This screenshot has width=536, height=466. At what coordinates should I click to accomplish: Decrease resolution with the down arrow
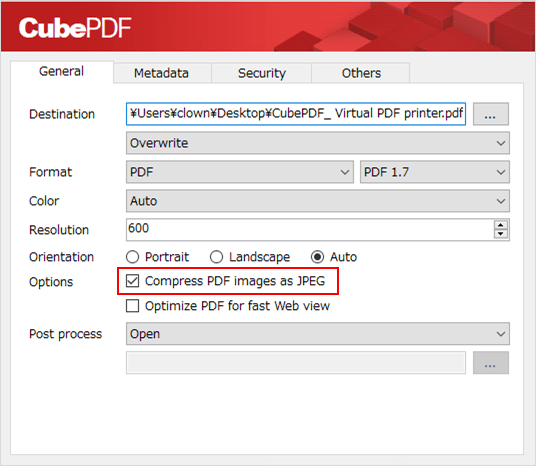[x=501, y=234]
